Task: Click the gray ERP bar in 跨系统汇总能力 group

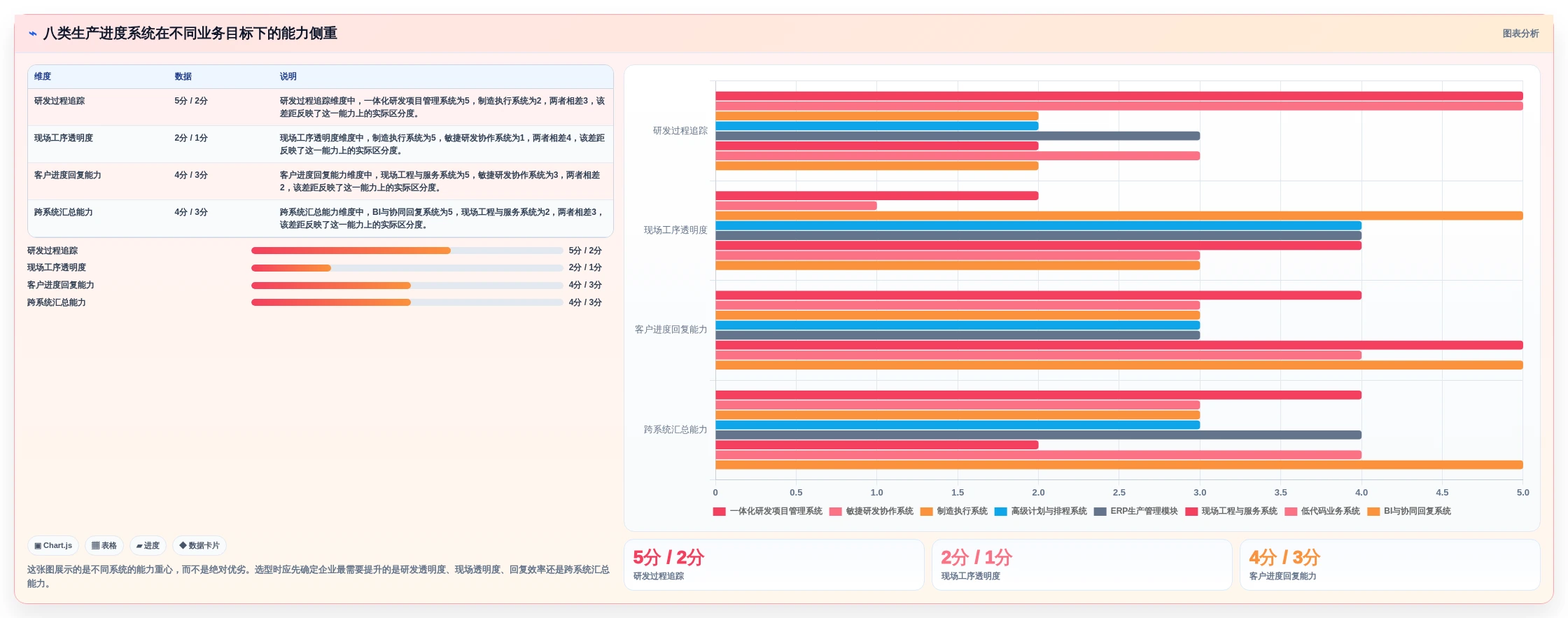Action: click(1038, 435)
